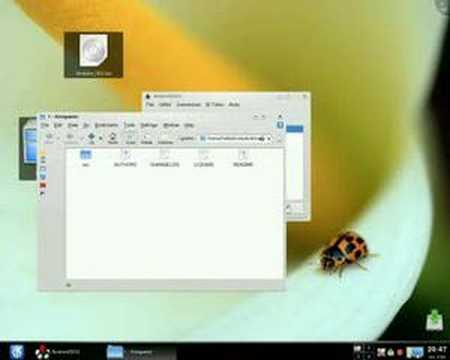Open Konqueror's Settings menu
This screenshot has height=360, width=450.
(x=149, y=125)
